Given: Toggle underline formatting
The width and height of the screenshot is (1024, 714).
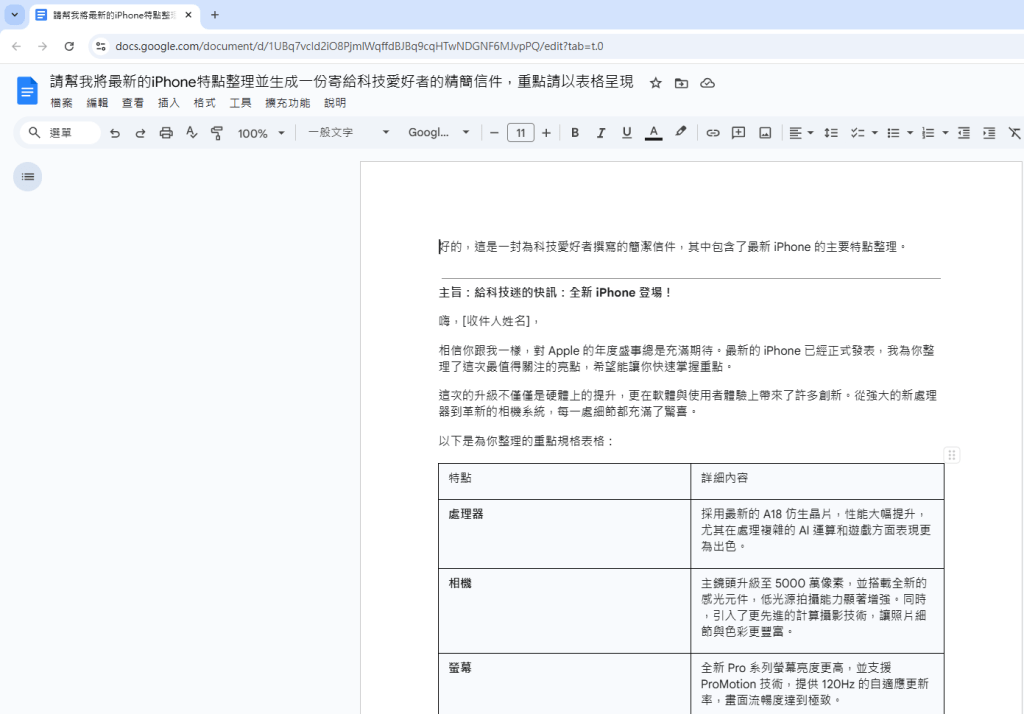Looking at the screenshot, I should (627, 133).
